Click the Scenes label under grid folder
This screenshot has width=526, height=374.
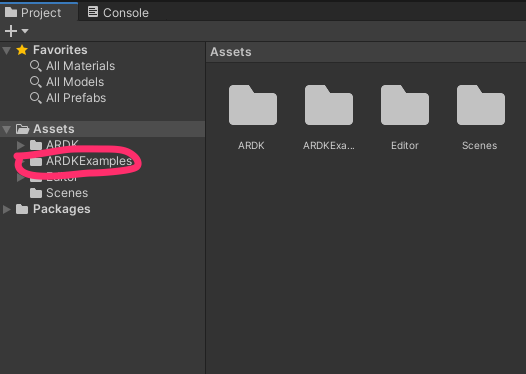480,146
